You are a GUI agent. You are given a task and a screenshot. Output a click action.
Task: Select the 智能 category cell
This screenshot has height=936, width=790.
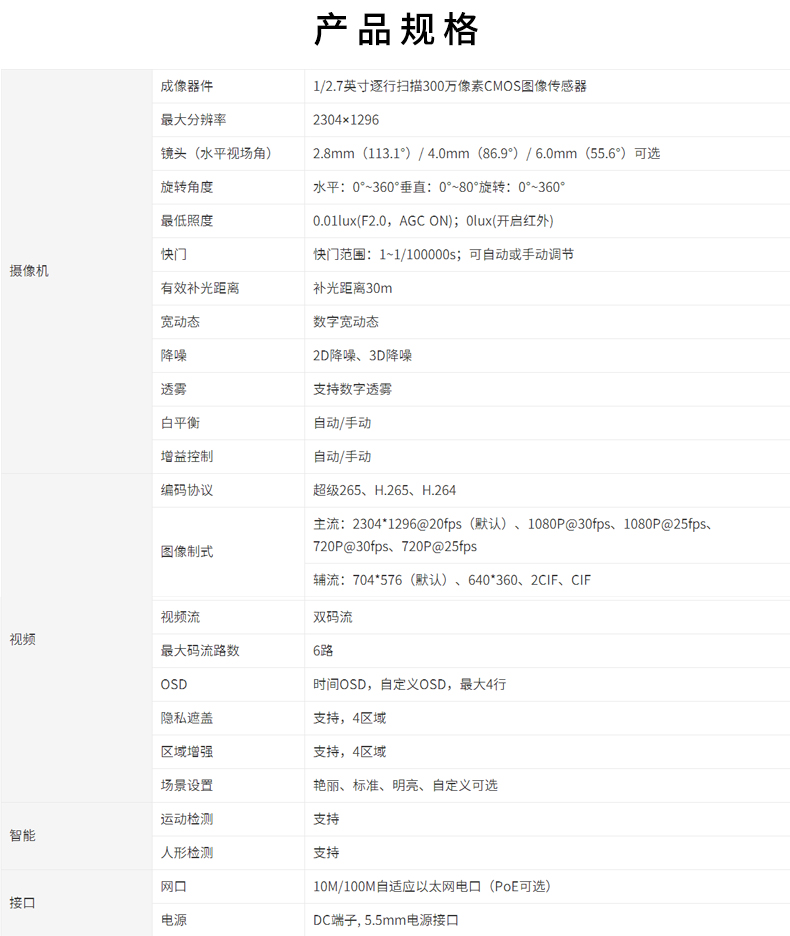pos(76,836)
